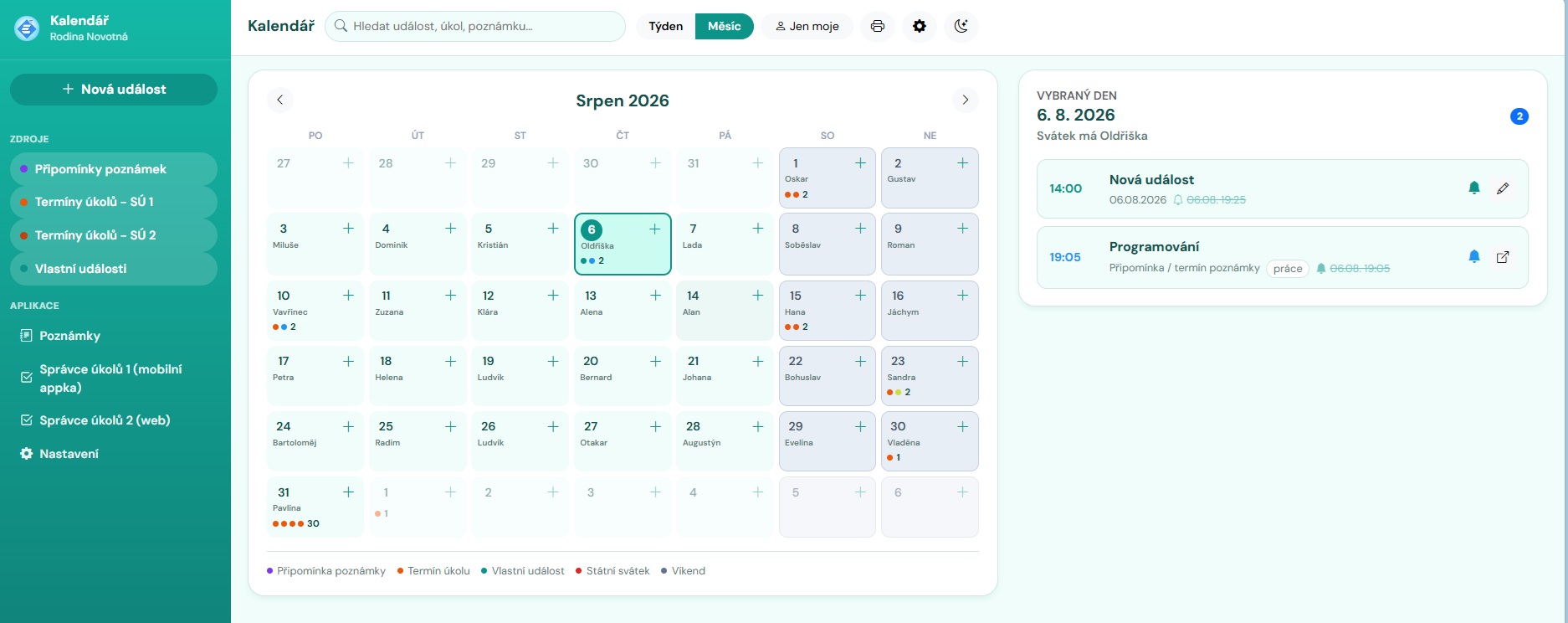Click the Srpen 2026 month title
This screenshot has width=1568, height=623.
click(x=623, y=100)
